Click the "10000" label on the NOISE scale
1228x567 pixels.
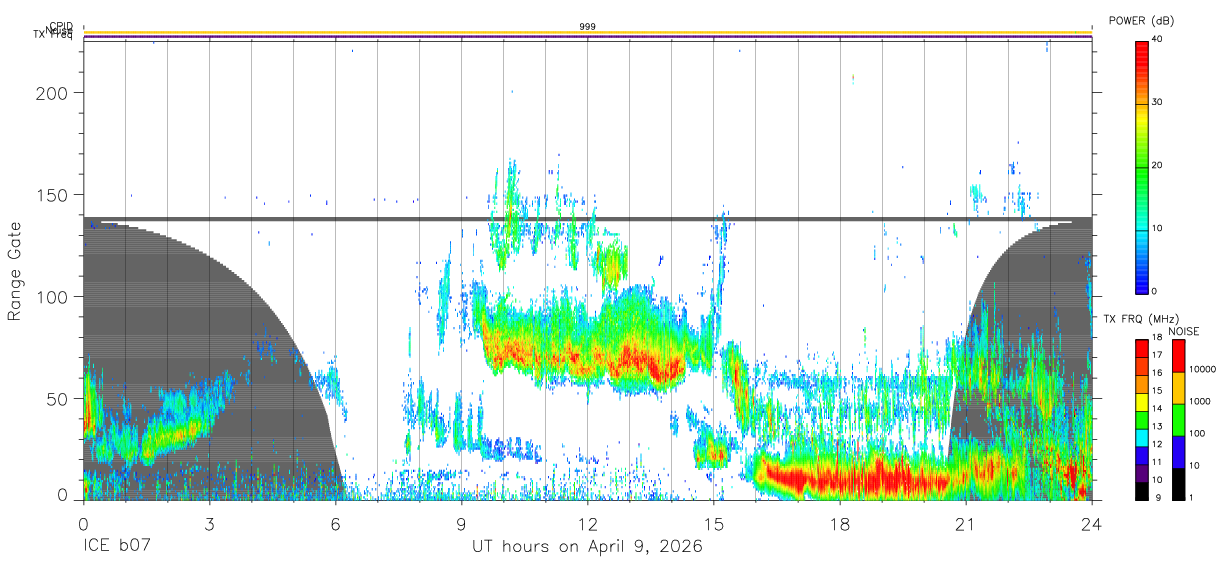1203,369
